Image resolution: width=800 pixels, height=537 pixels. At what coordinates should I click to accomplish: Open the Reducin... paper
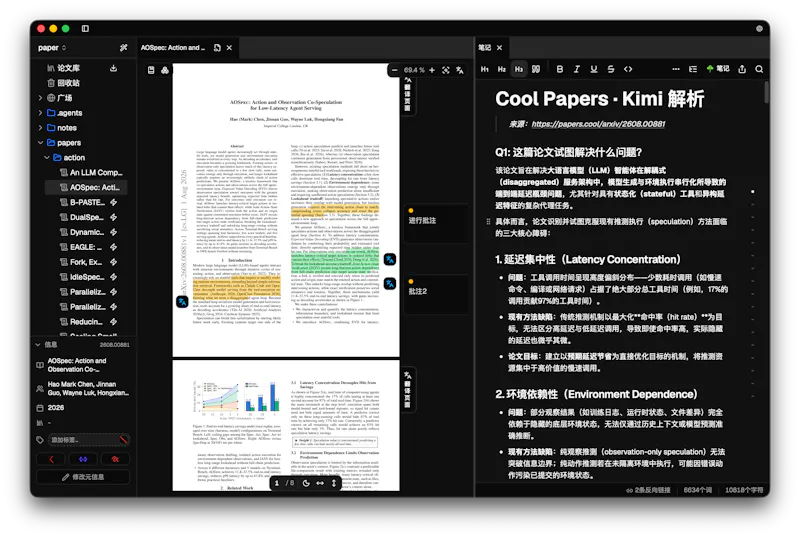(82, 322)
